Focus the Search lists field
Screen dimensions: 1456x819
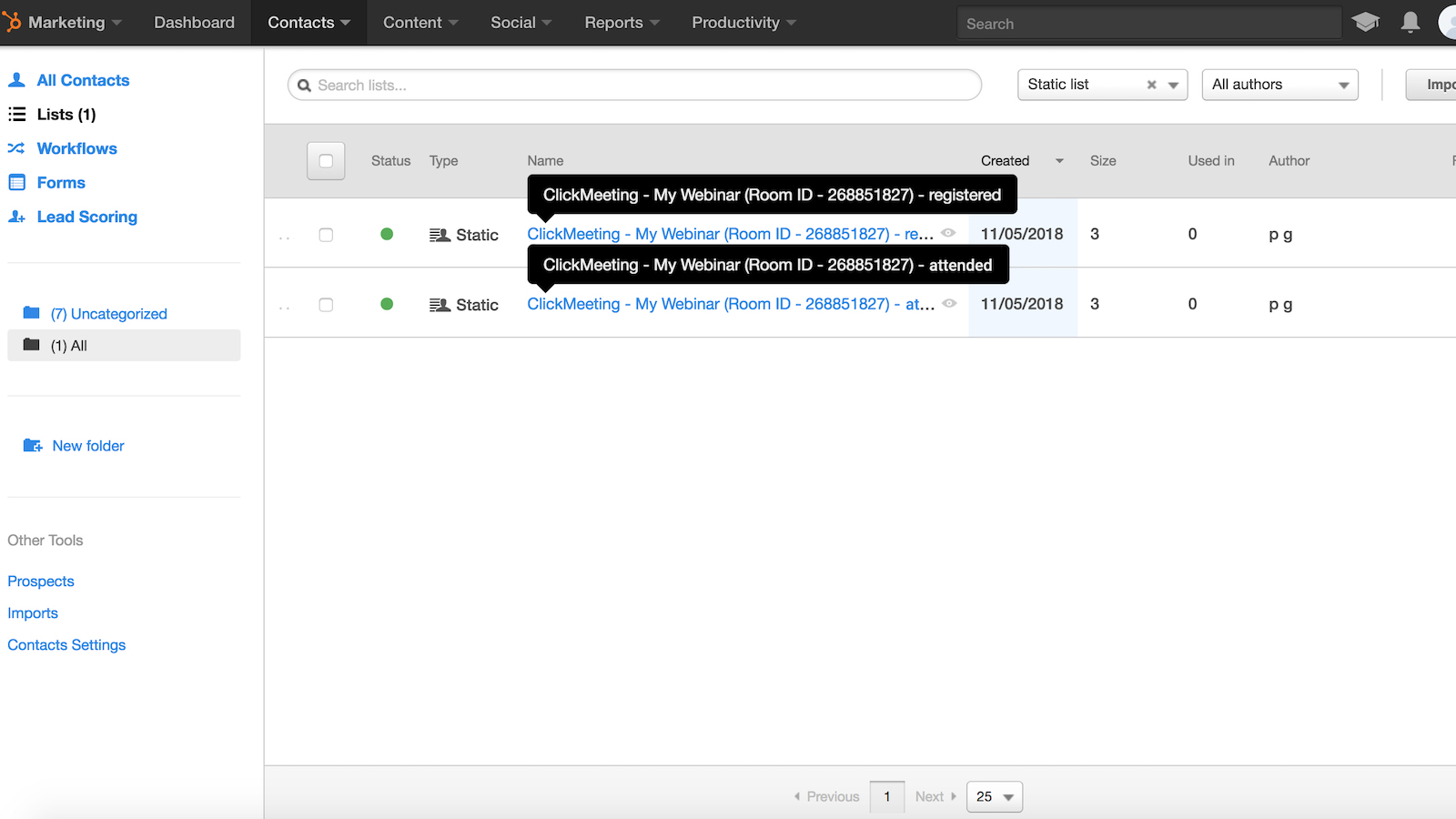pos(634,85)
